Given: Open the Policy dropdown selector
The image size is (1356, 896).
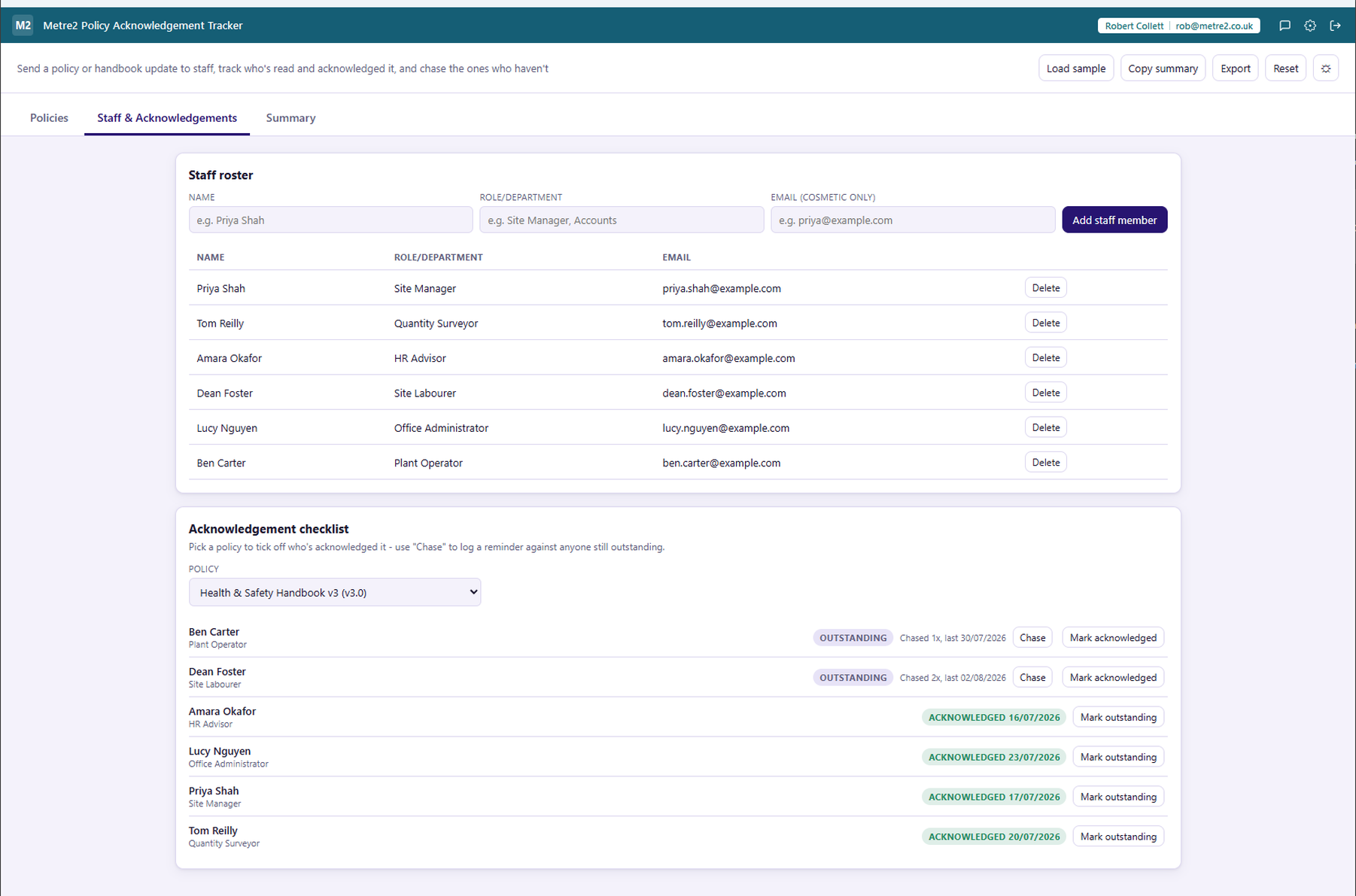Looking at the screenshot, I should click(334, 592).
